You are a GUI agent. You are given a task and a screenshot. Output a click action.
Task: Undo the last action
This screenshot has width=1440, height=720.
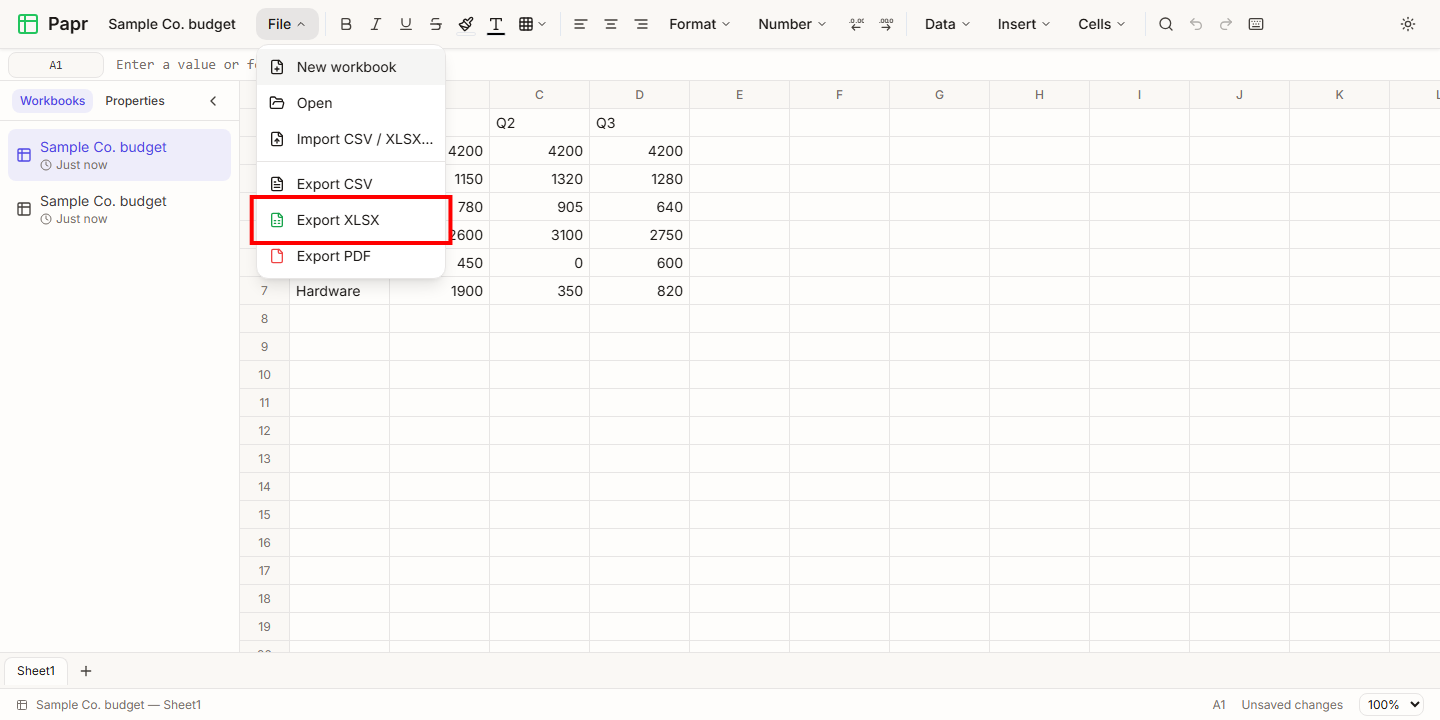[1196, 24]
